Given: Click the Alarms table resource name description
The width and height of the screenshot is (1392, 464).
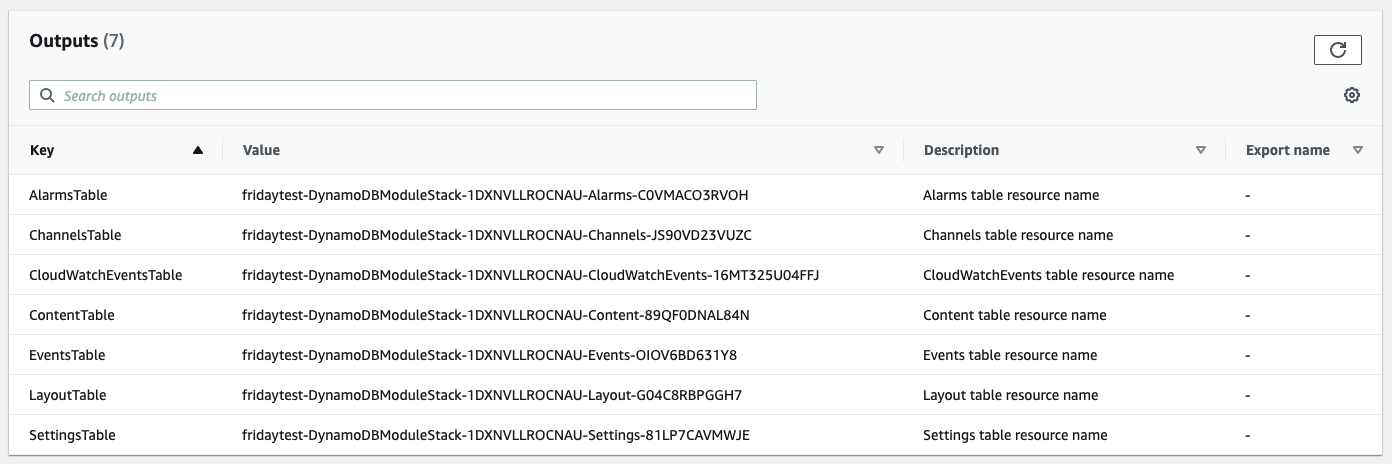Looking at the screenshot, I should (1011, 195).
